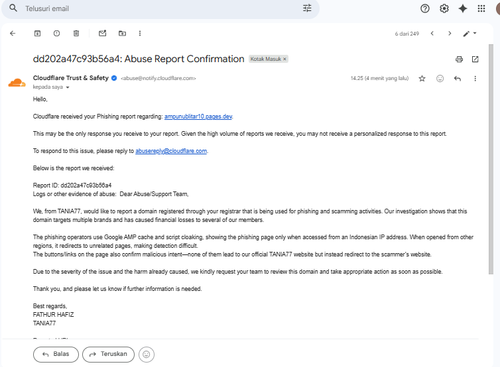Move email to folder icon
This screenshot has height=367, width=500.
click(122, 33)
